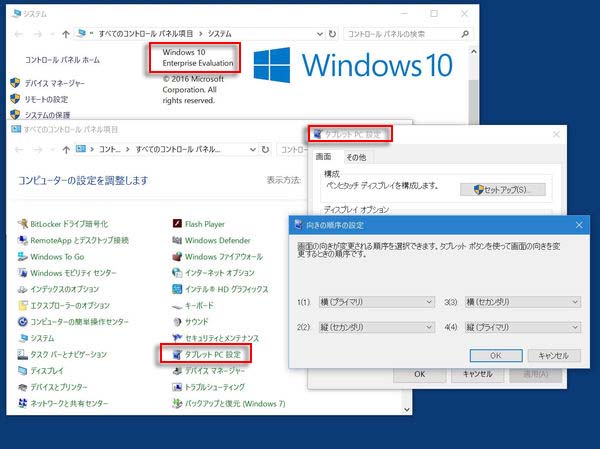Click search magnifier icon in システム window
Image resolution: width=600 pixels, height=449 pixels.
[465, 34]
